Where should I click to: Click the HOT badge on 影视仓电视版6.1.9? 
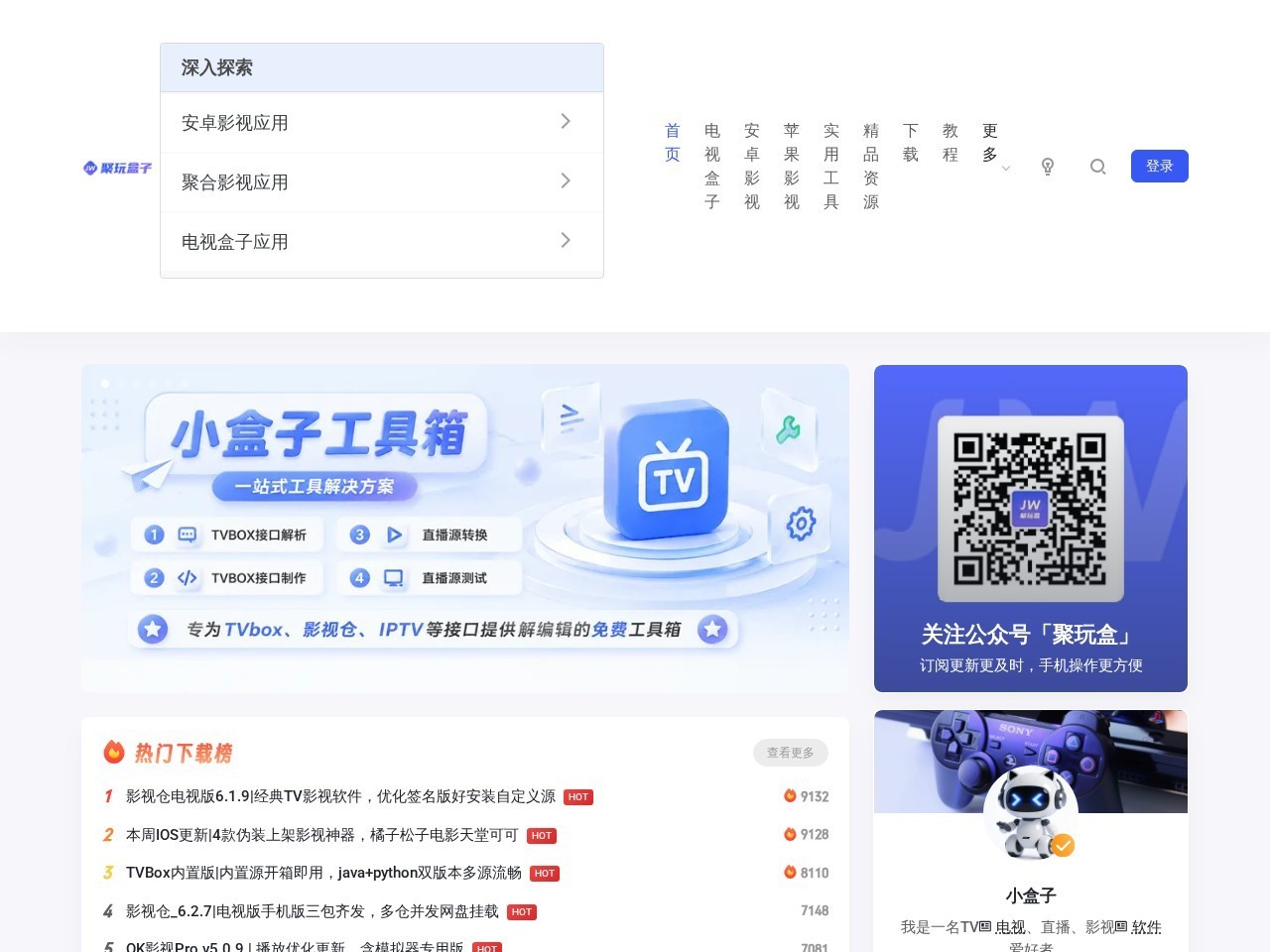point(578,796)
